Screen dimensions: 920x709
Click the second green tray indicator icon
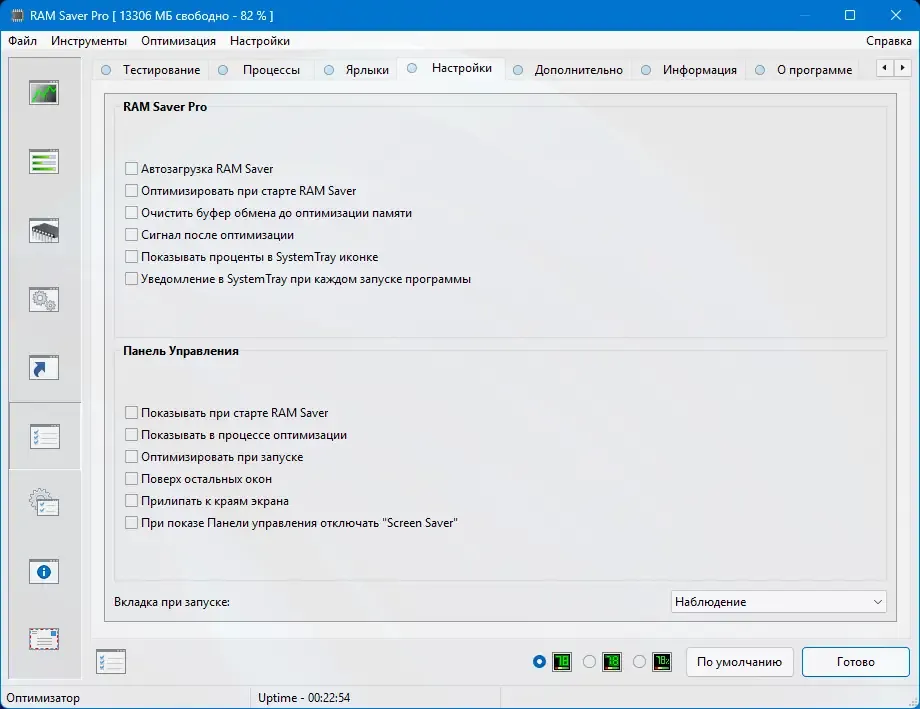[612, 661]
